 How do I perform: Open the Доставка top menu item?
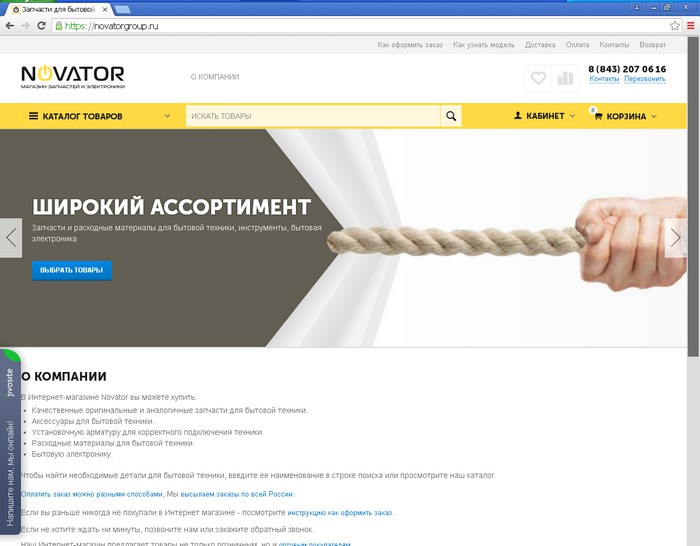click(540, 45)
